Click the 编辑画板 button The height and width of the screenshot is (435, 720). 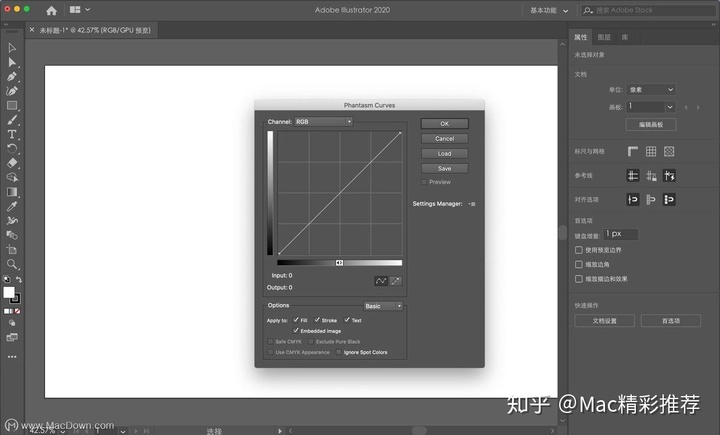coord(651,124)
